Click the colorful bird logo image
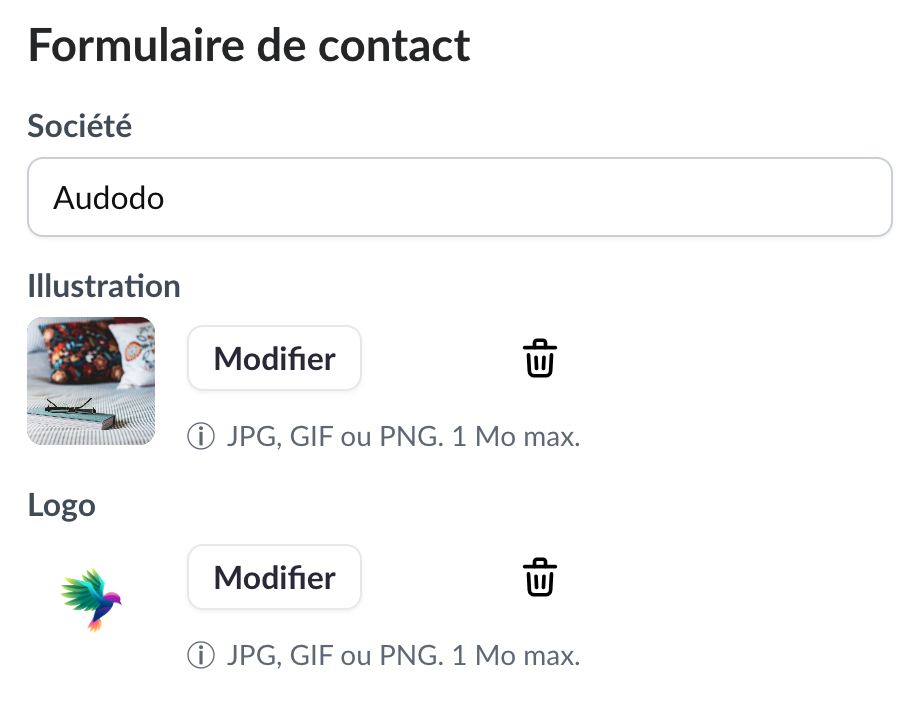 [x=91, y=600]
